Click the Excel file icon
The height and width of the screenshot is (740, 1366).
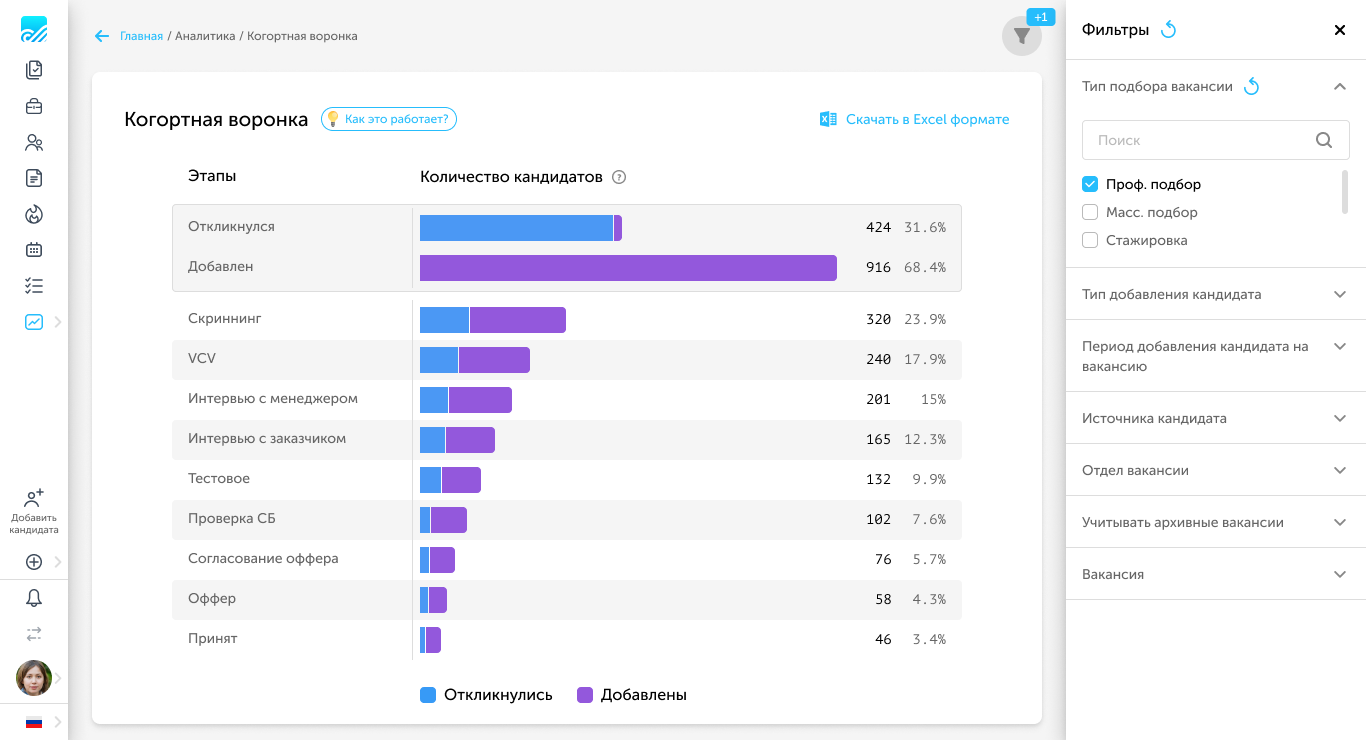(828, 119)
